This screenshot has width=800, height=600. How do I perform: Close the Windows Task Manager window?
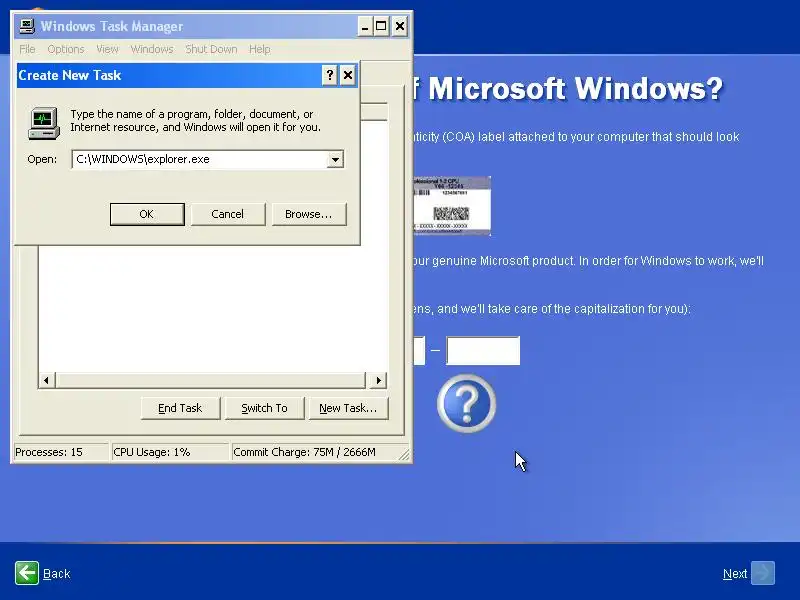(x=400, y=27)
